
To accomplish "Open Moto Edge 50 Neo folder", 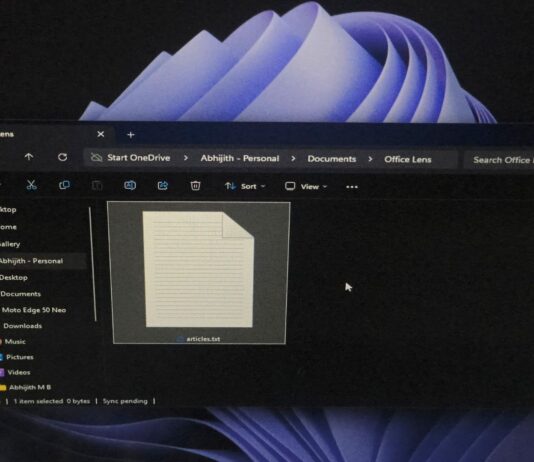I will pyautogui.click(x=34, y=310).
